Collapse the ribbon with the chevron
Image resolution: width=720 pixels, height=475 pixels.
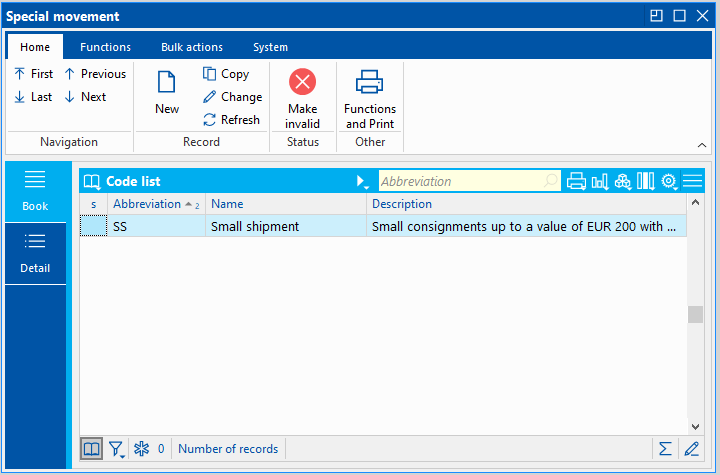click(702, 144)
